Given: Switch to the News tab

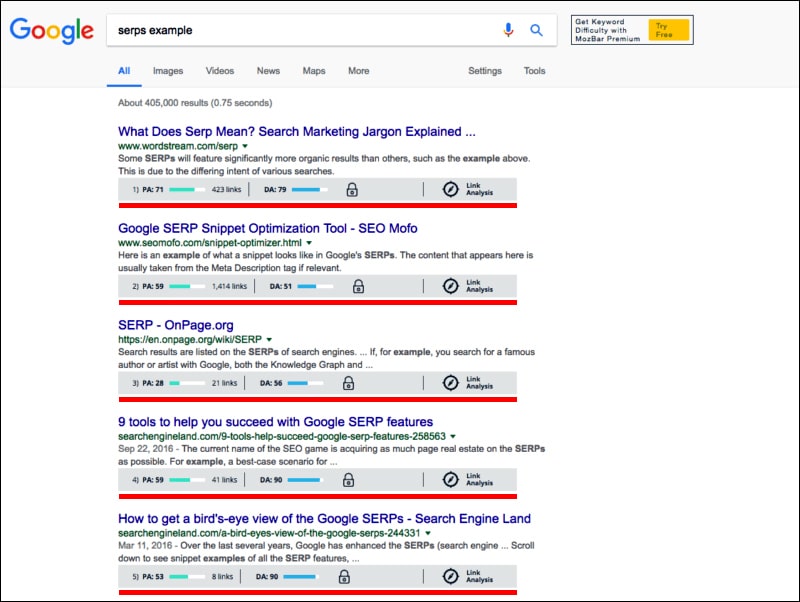Looking at the screenshot, I should point(268,71).
